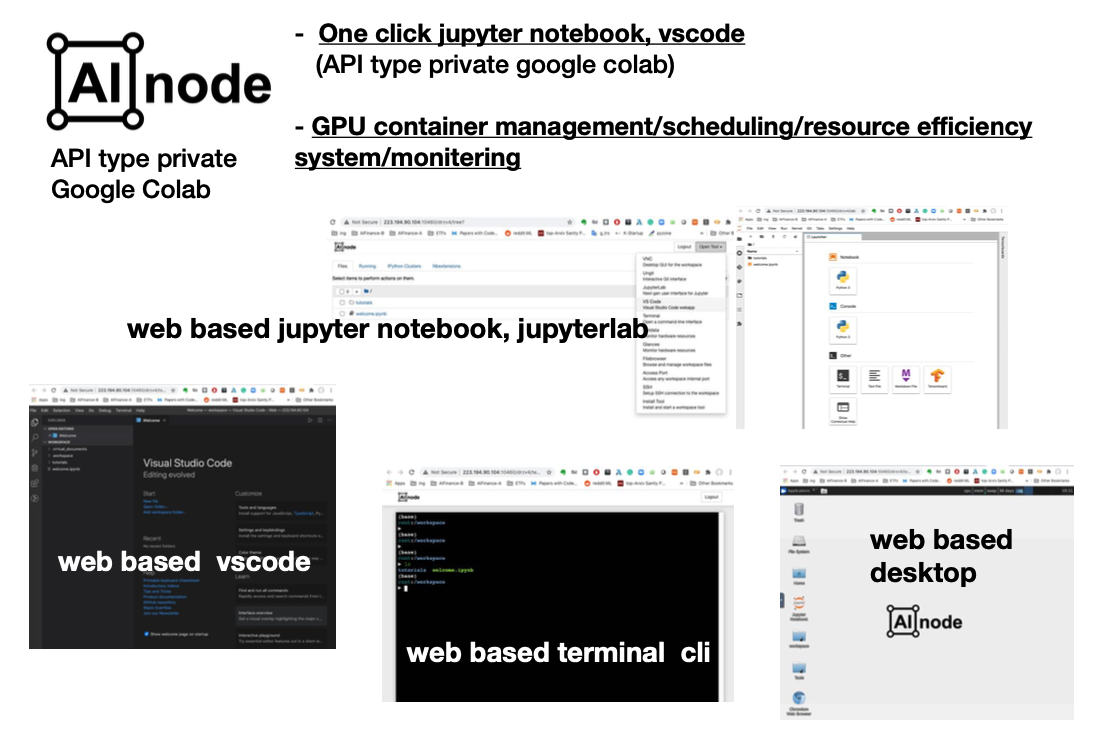Click the Markdown File launcher icon
The width and height of the screenshot is (1116, 733).
906,376
